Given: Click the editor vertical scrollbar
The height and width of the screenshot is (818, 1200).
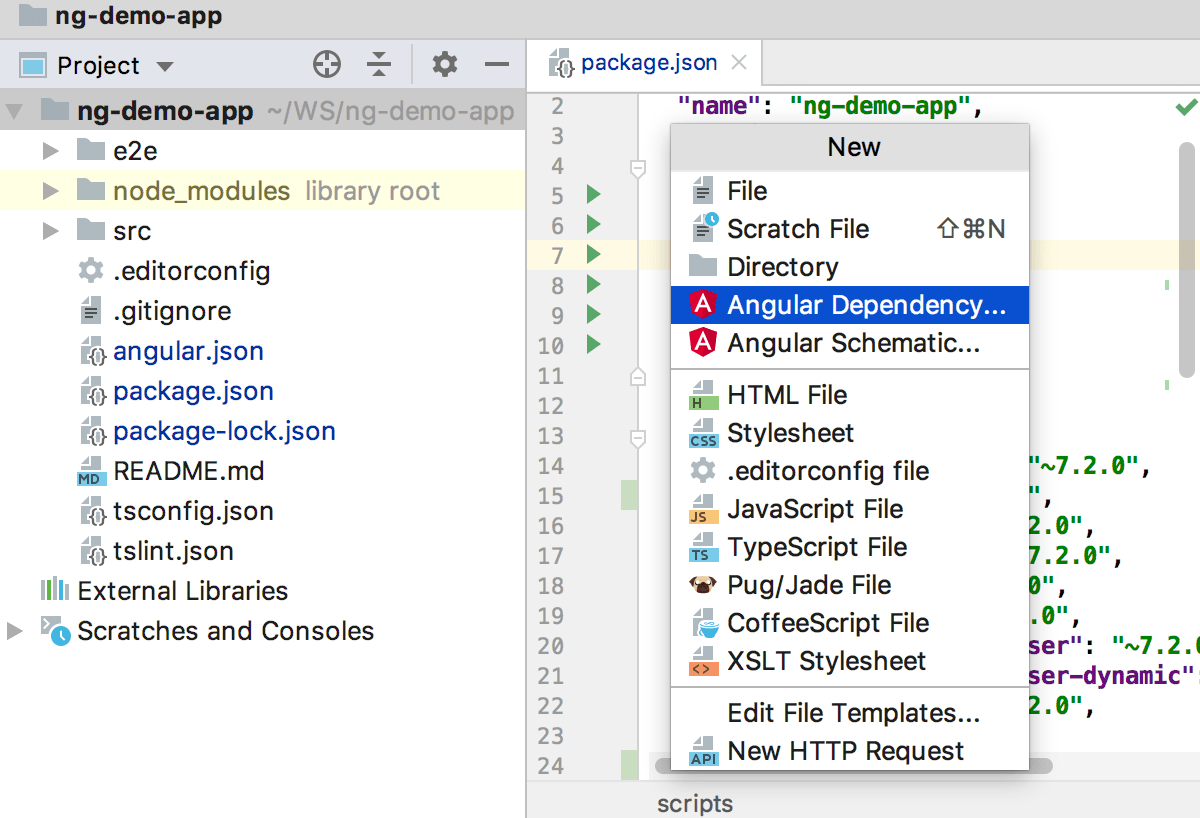Looking at the screenshot, I should coord(1186,260).
